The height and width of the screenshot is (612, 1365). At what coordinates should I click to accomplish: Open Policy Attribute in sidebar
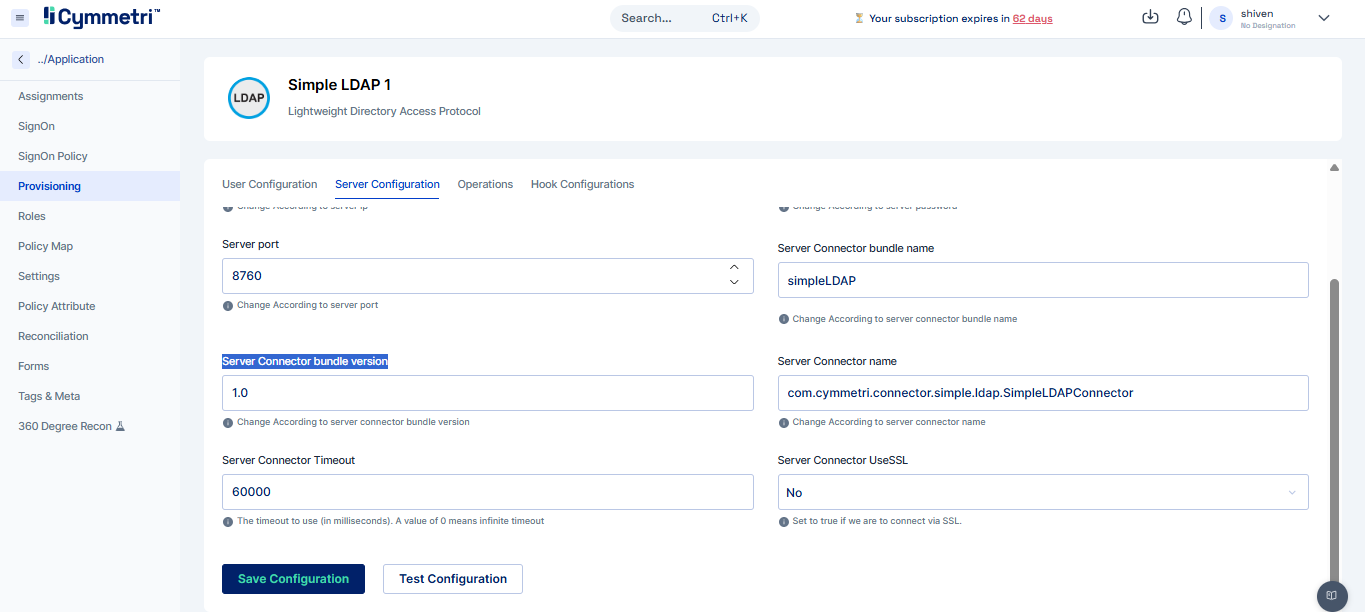click(90, 306)
